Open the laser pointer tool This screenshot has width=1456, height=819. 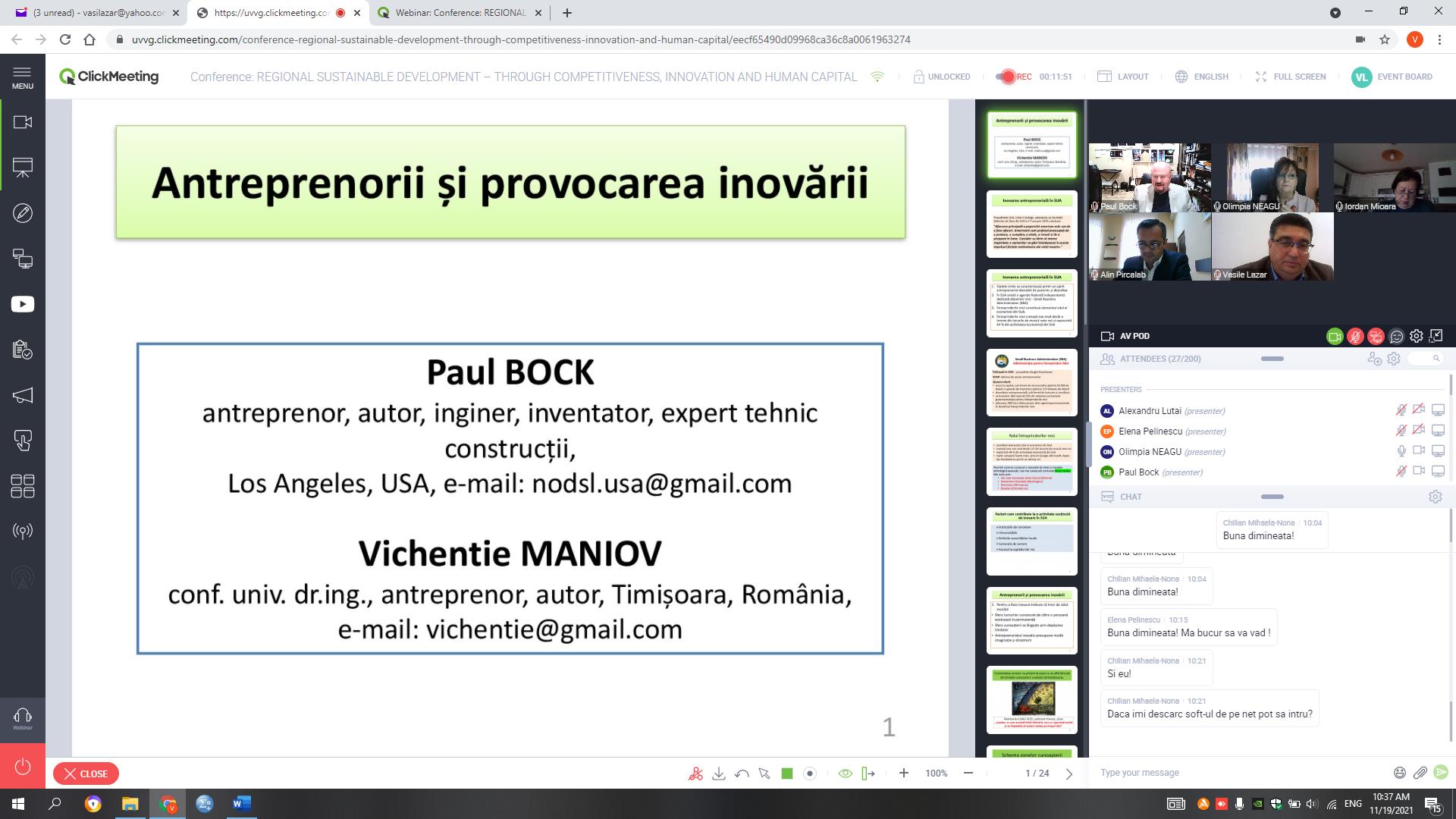tap(808, 773)
